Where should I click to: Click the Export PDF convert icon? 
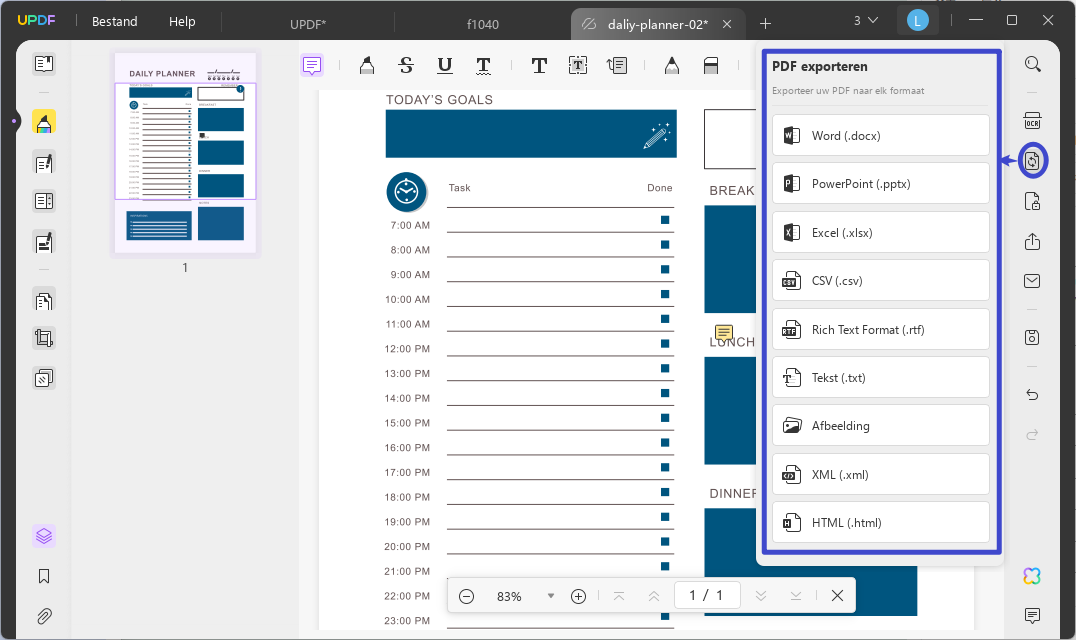coord(1032,161)
